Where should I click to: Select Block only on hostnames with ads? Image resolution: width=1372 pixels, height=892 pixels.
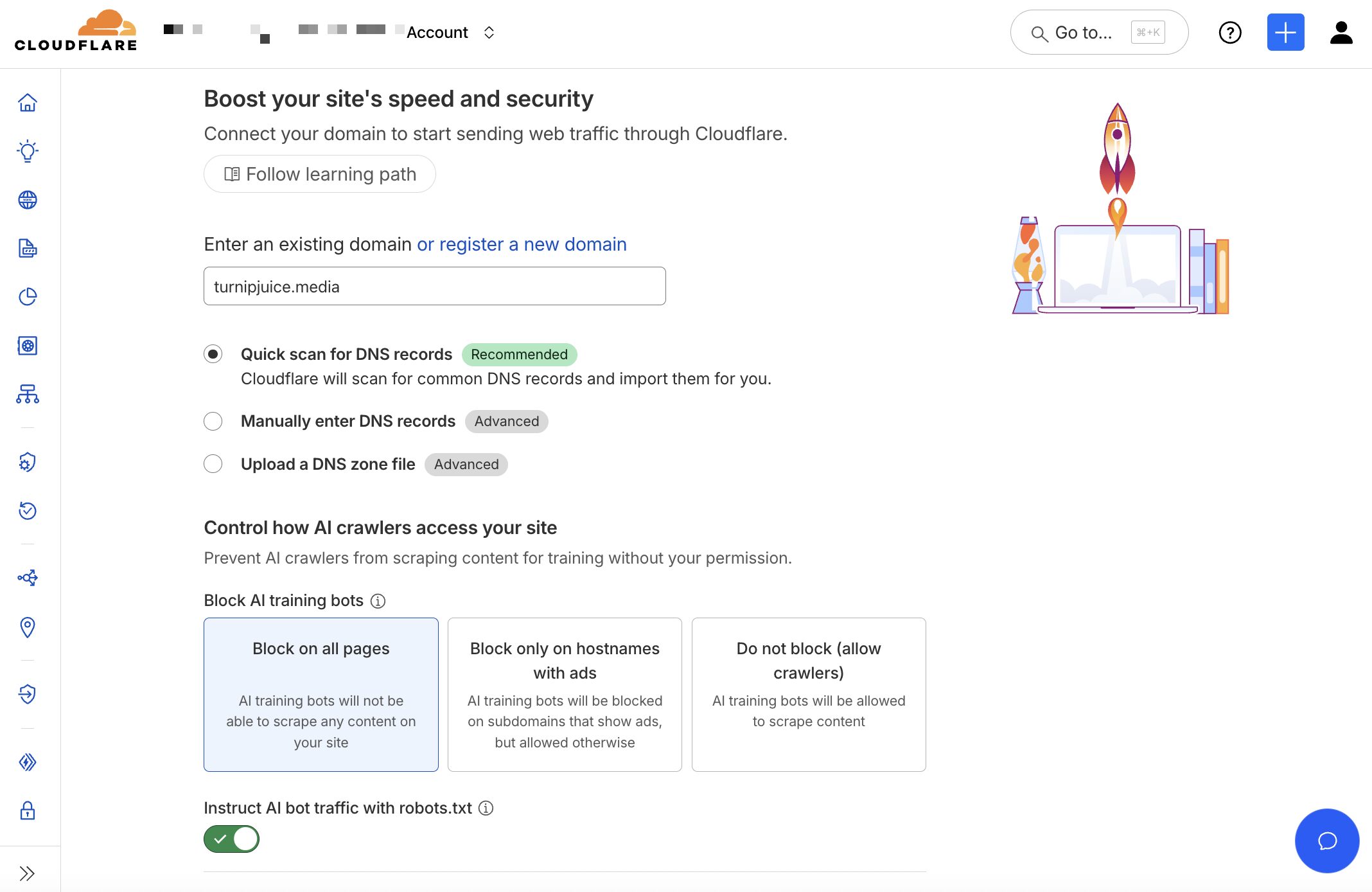point(565,695)
